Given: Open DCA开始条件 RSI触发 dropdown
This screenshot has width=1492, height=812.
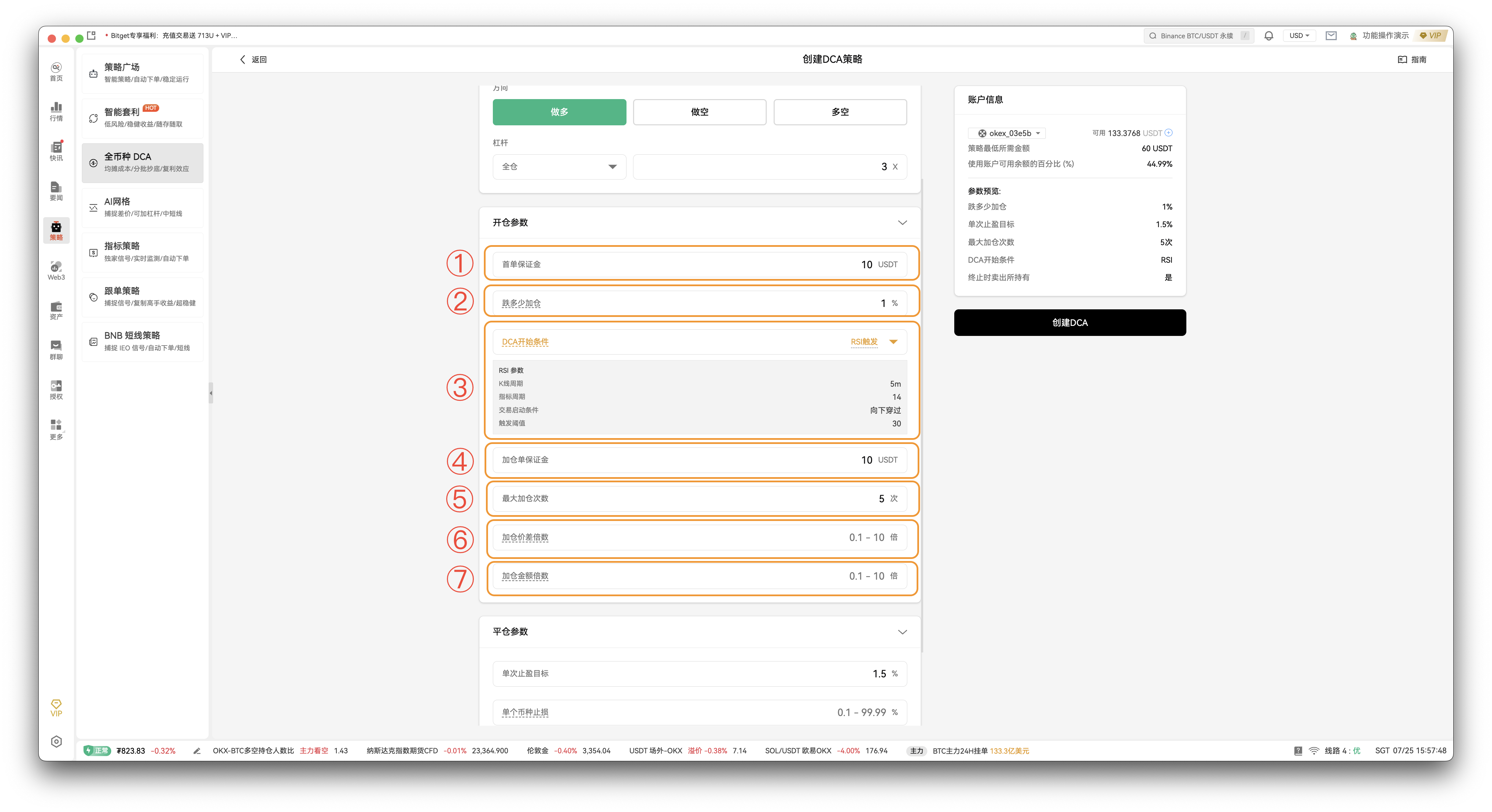Looking at the screenshot, I should [x=700, y=342].
